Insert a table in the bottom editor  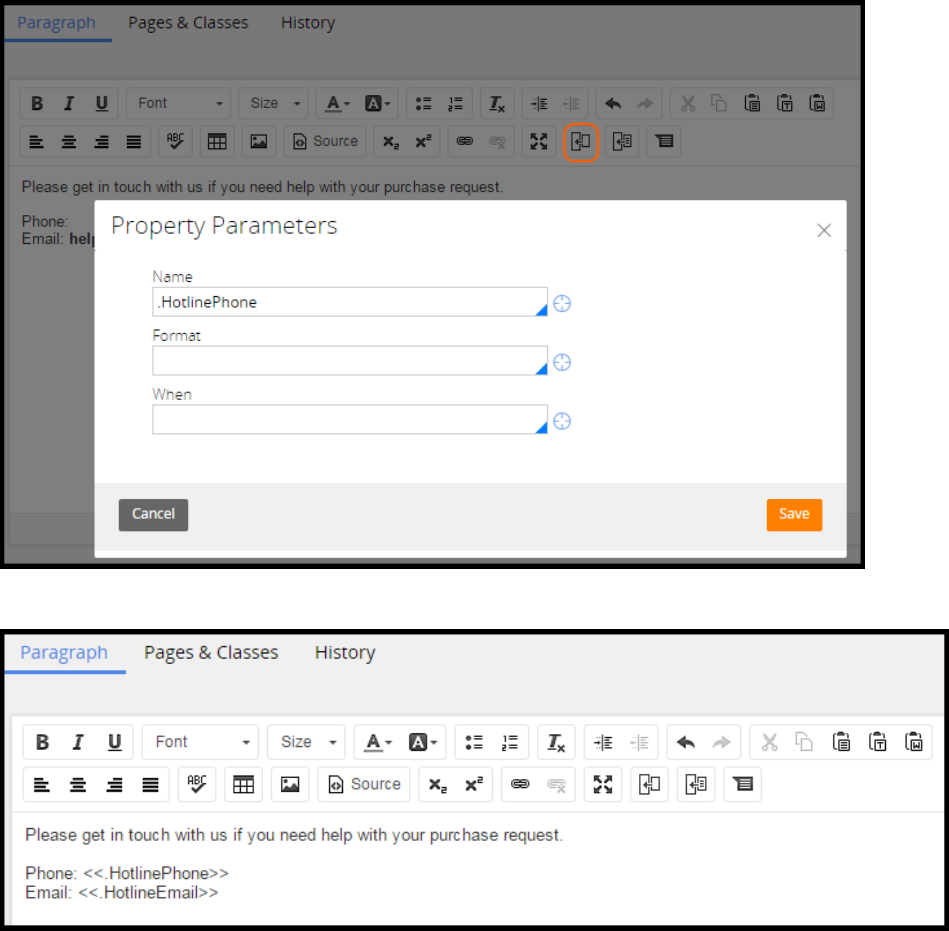tap(243, 785)
